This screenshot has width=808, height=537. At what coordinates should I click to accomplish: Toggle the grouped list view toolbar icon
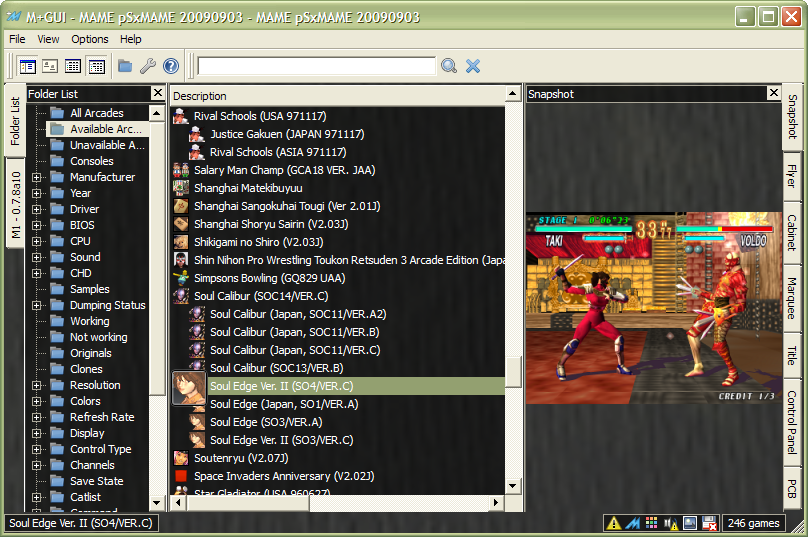97,66
